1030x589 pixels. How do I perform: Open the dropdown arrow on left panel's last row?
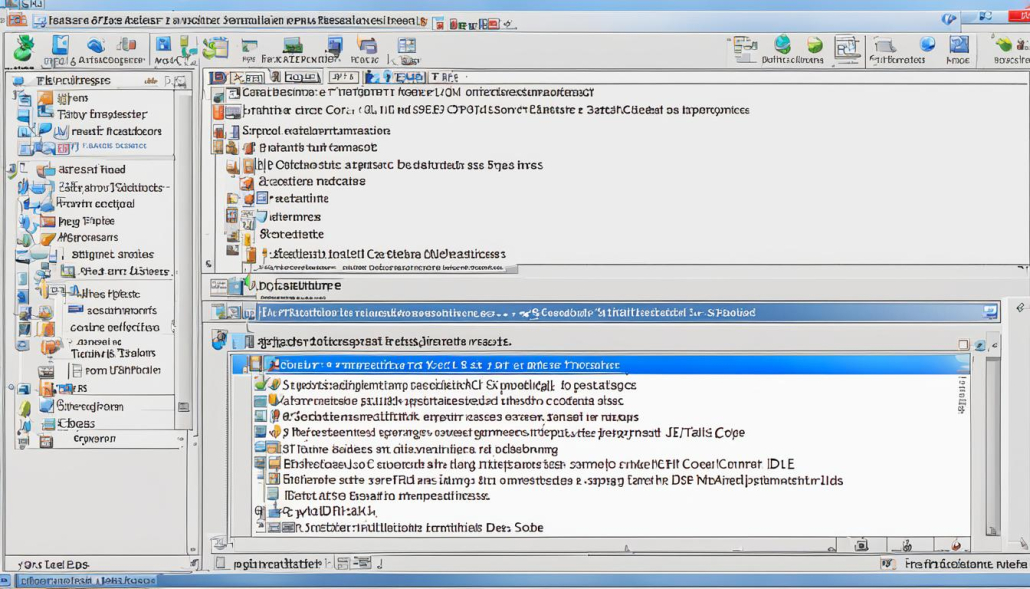[180, 439]
